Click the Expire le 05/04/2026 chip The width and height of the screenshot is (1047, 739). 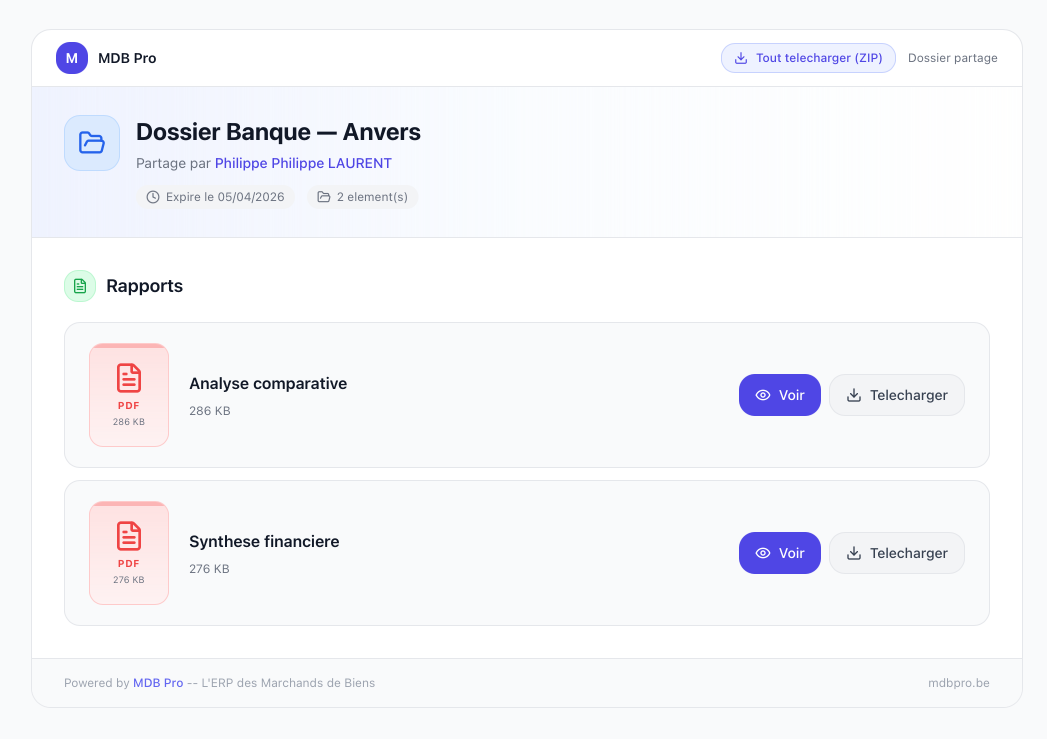pos(216,197)
